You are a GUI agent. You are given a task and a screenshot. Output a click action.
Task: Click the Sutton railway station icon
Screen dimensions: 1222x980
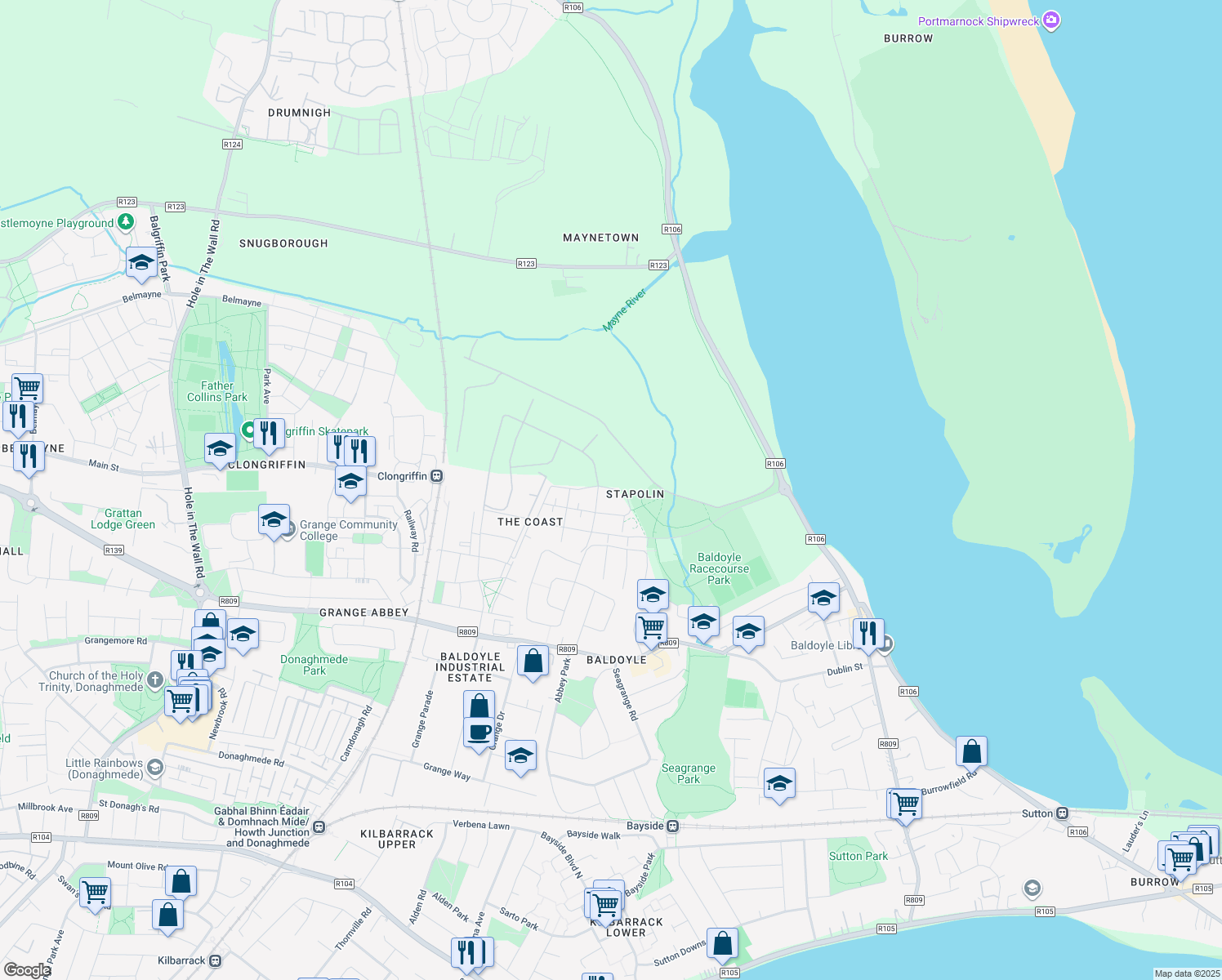click(x=1062, y=813)
